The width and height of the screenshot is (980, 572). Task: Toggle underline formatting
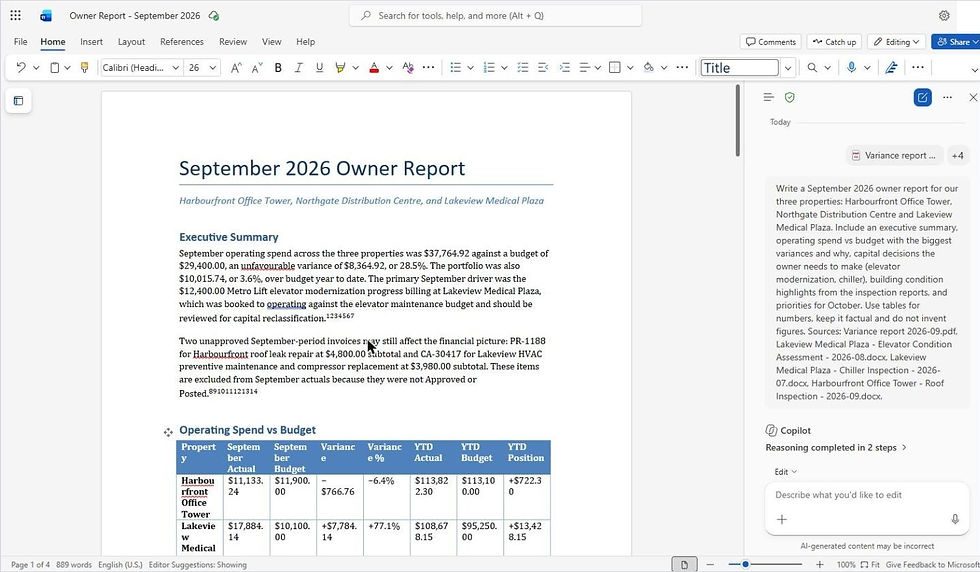(319, 68)
